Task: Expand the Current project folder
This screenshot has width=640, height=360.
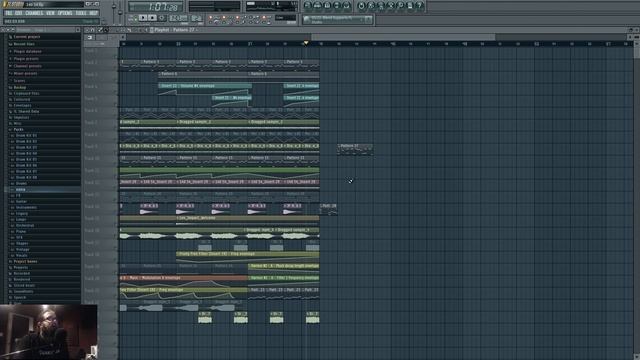Action: 27,37
